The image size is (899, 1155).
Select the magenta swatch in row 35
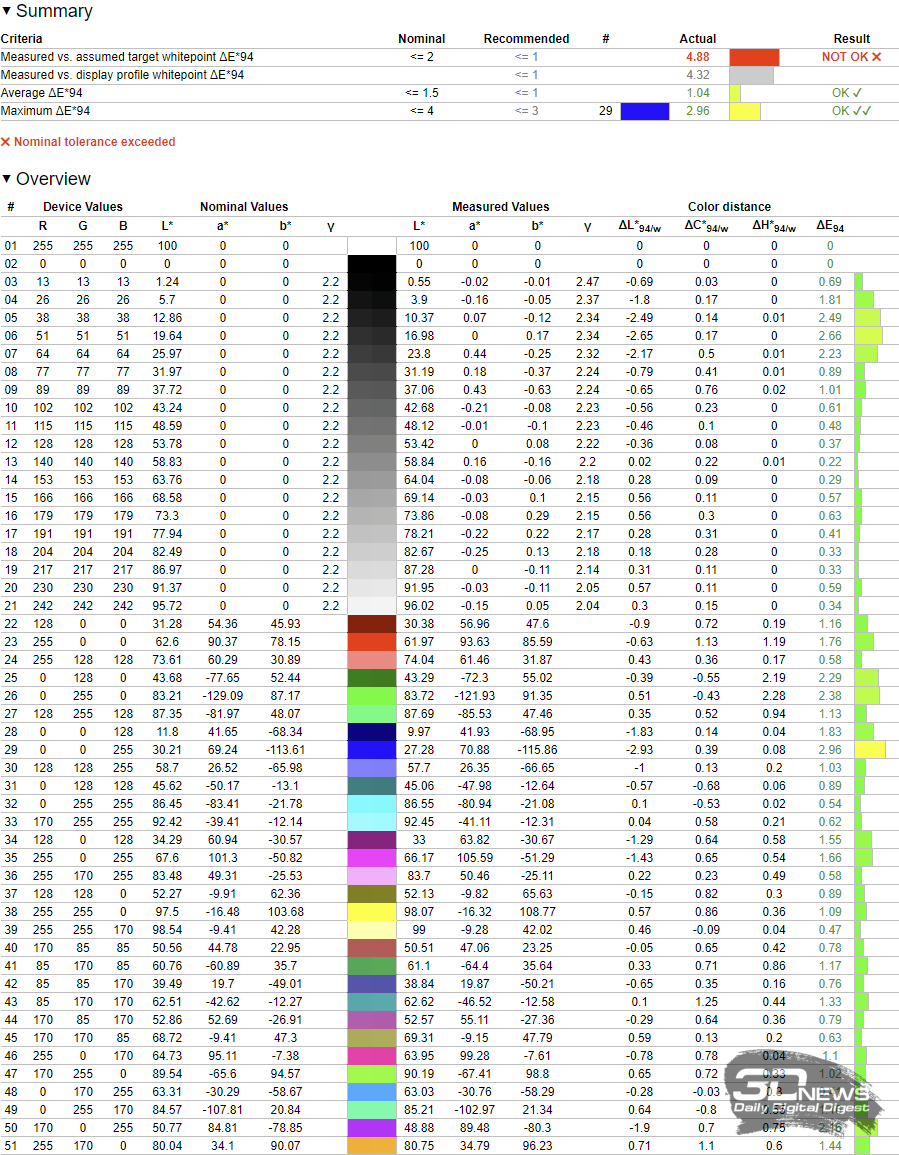[x=372, y=857]
